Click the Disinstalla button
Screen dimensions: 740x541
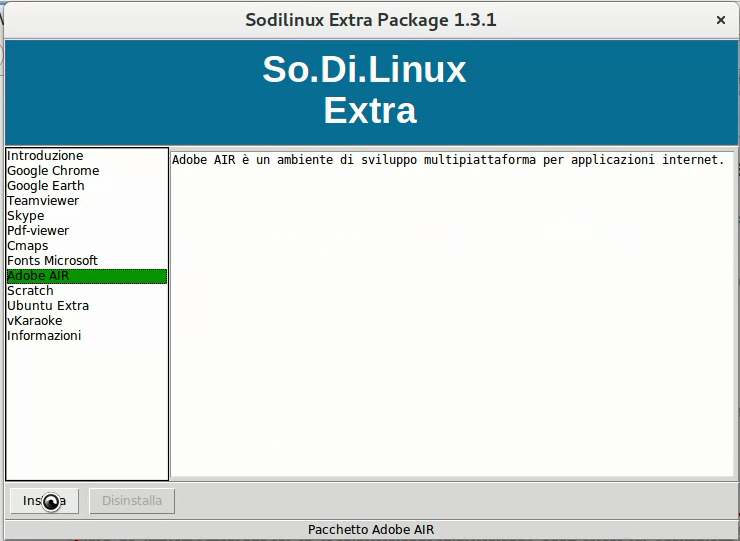(x=132, y=500)
